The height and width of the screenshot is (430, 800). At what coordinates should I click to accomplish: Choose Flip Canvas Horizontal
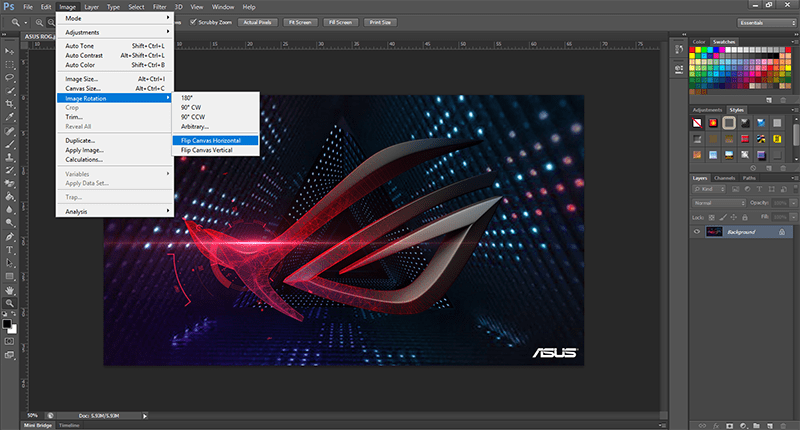215,140
